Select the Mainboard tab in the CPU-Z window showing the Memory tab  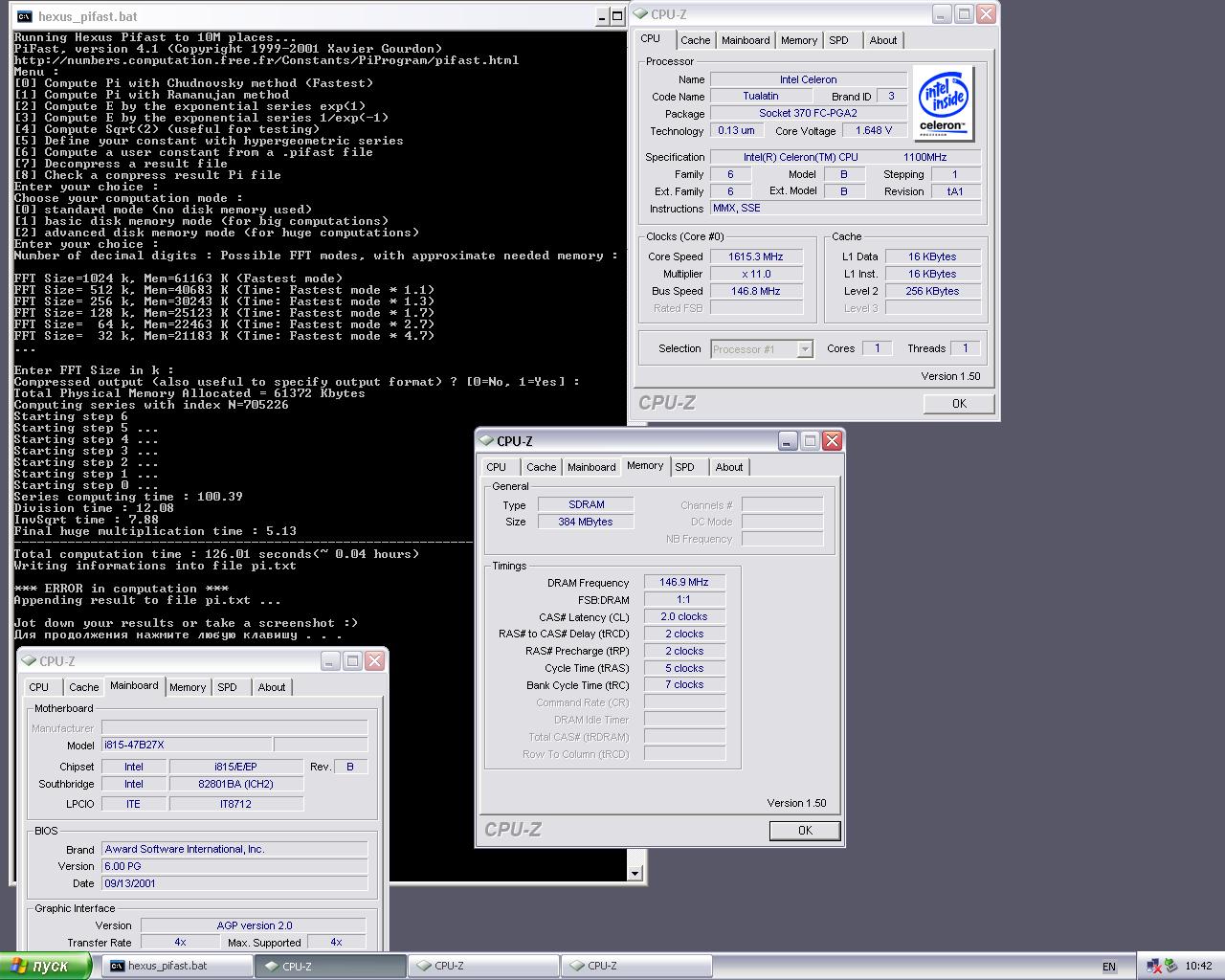click(x=591, y=467)
